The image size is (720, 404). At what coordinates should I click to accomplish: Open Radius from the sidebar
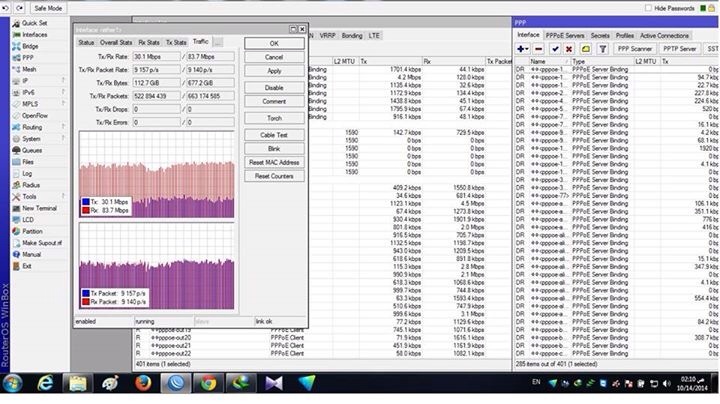point(27,185)
